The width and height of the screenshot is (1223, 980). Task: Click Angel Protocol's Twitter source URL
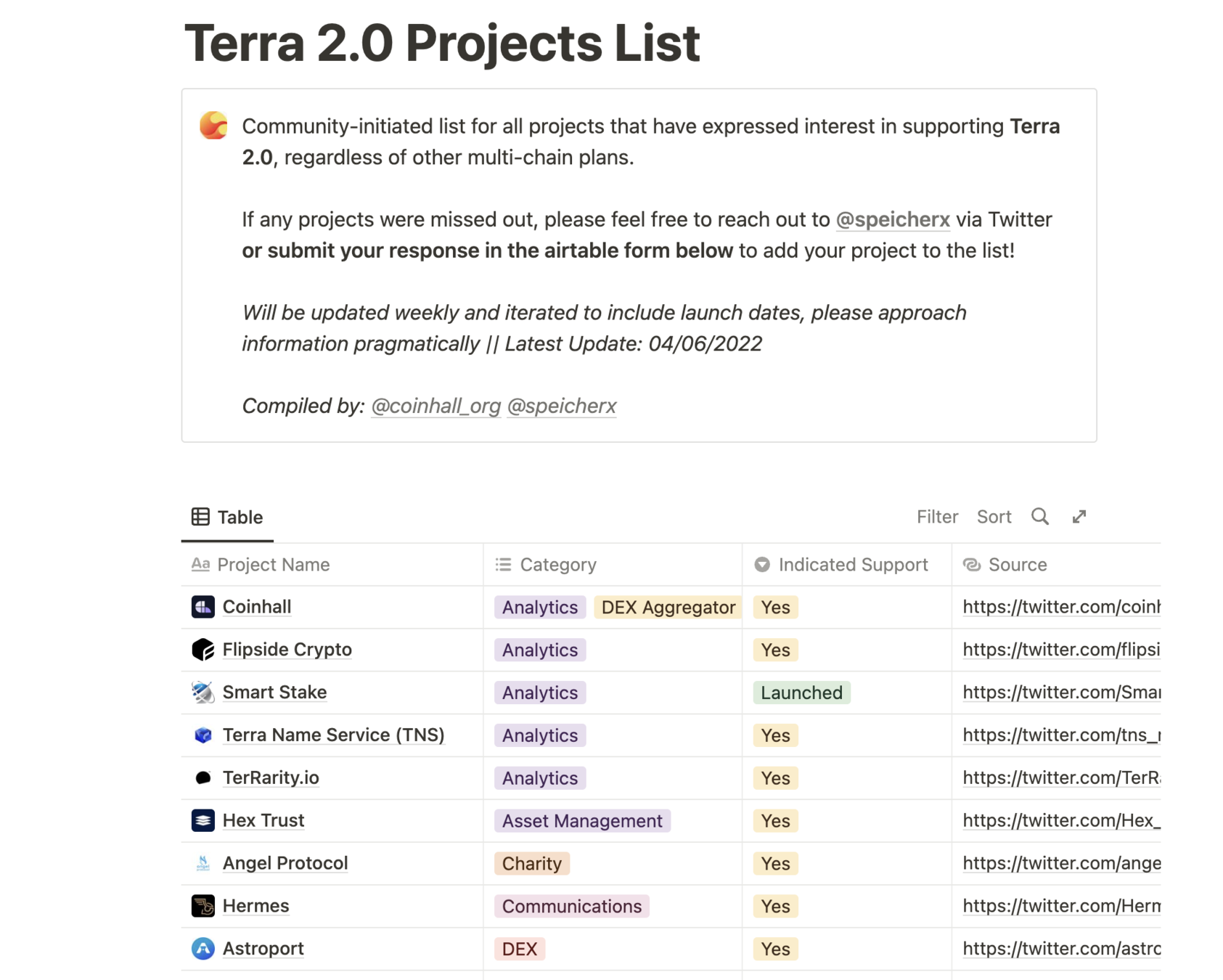point(1061,863)
